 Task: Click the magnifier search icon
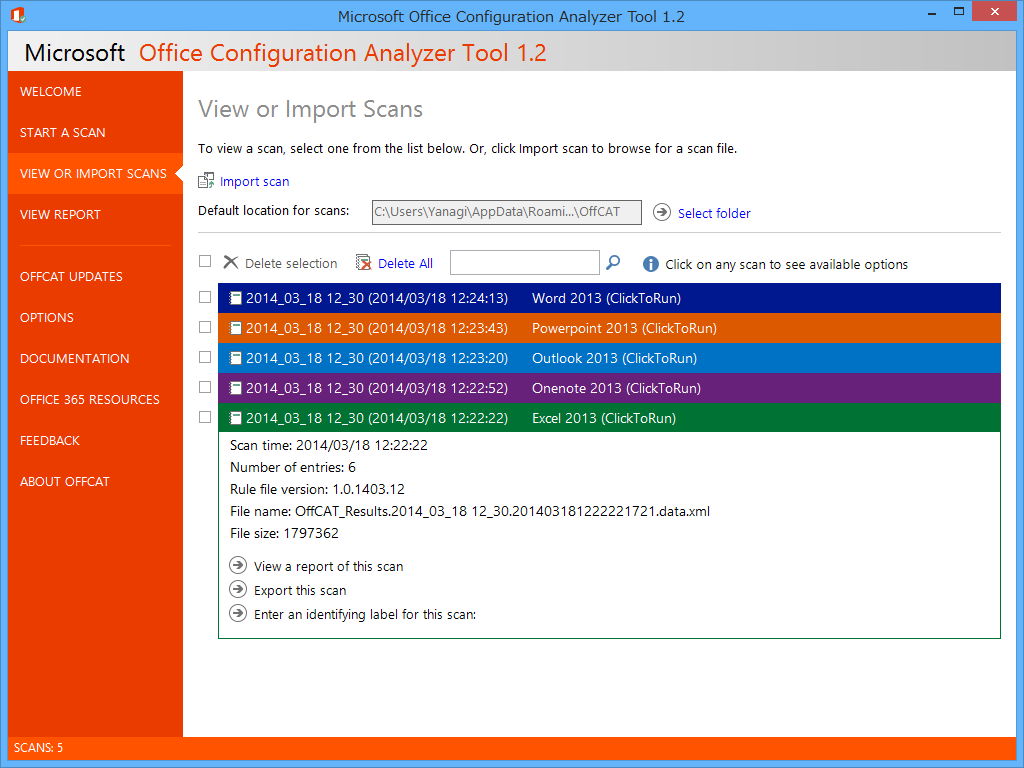613,263
